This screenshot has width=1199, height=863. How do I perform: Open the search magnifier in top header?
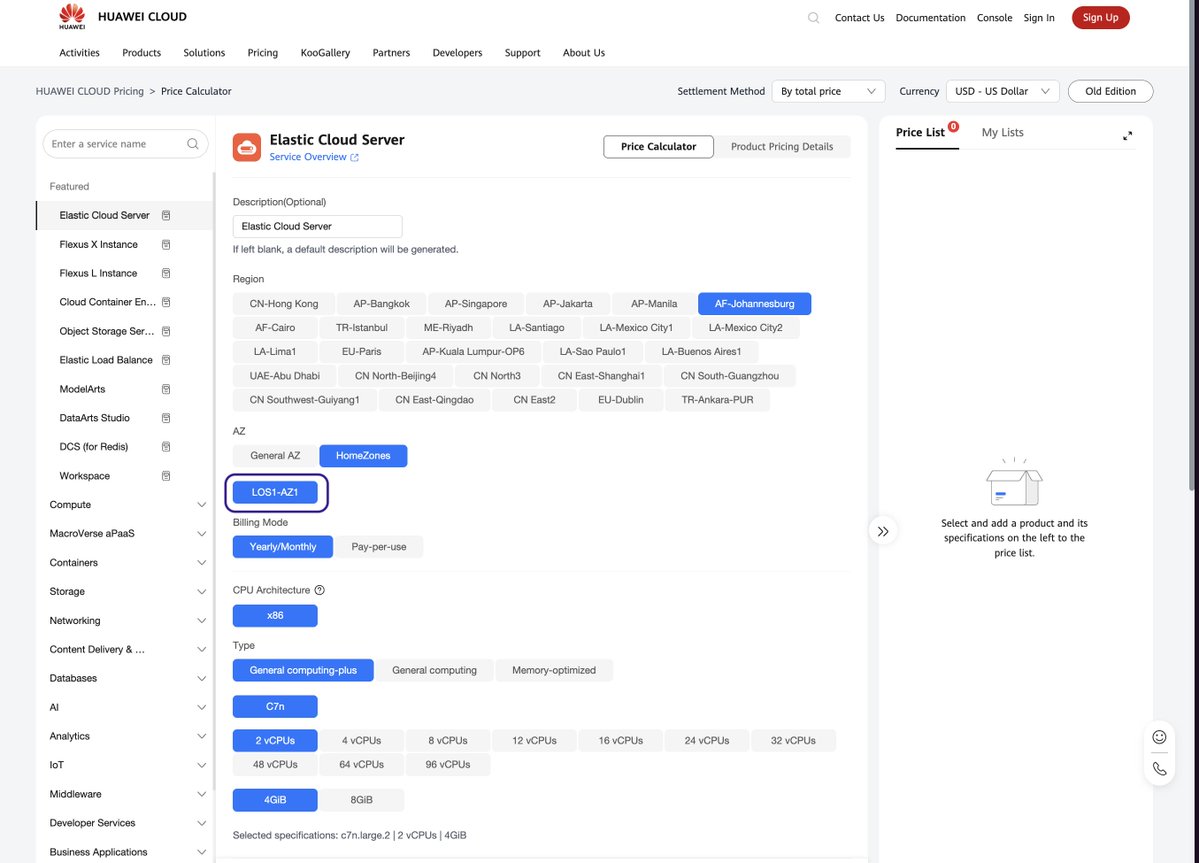point(814,18)
